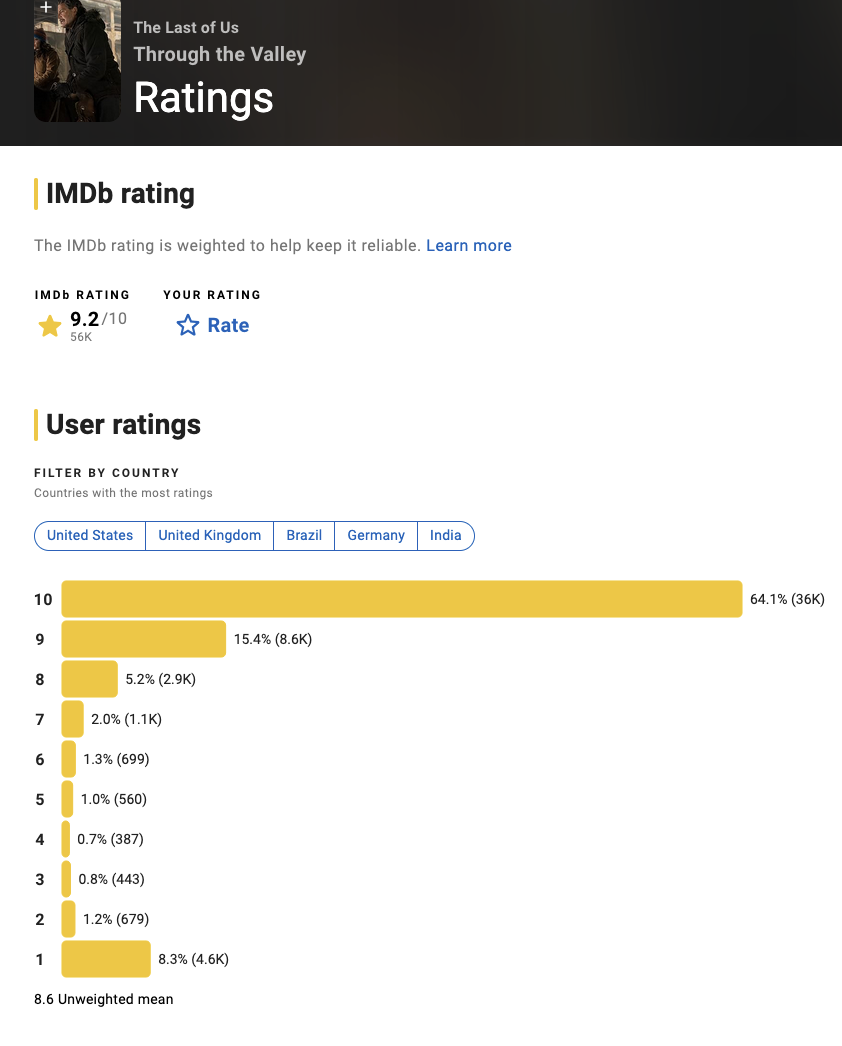Image resolution: width=842 pixels, height=1046 pixels.
Task: Click the blue outline Rate star icon
Action: click(x=187, y=325)
